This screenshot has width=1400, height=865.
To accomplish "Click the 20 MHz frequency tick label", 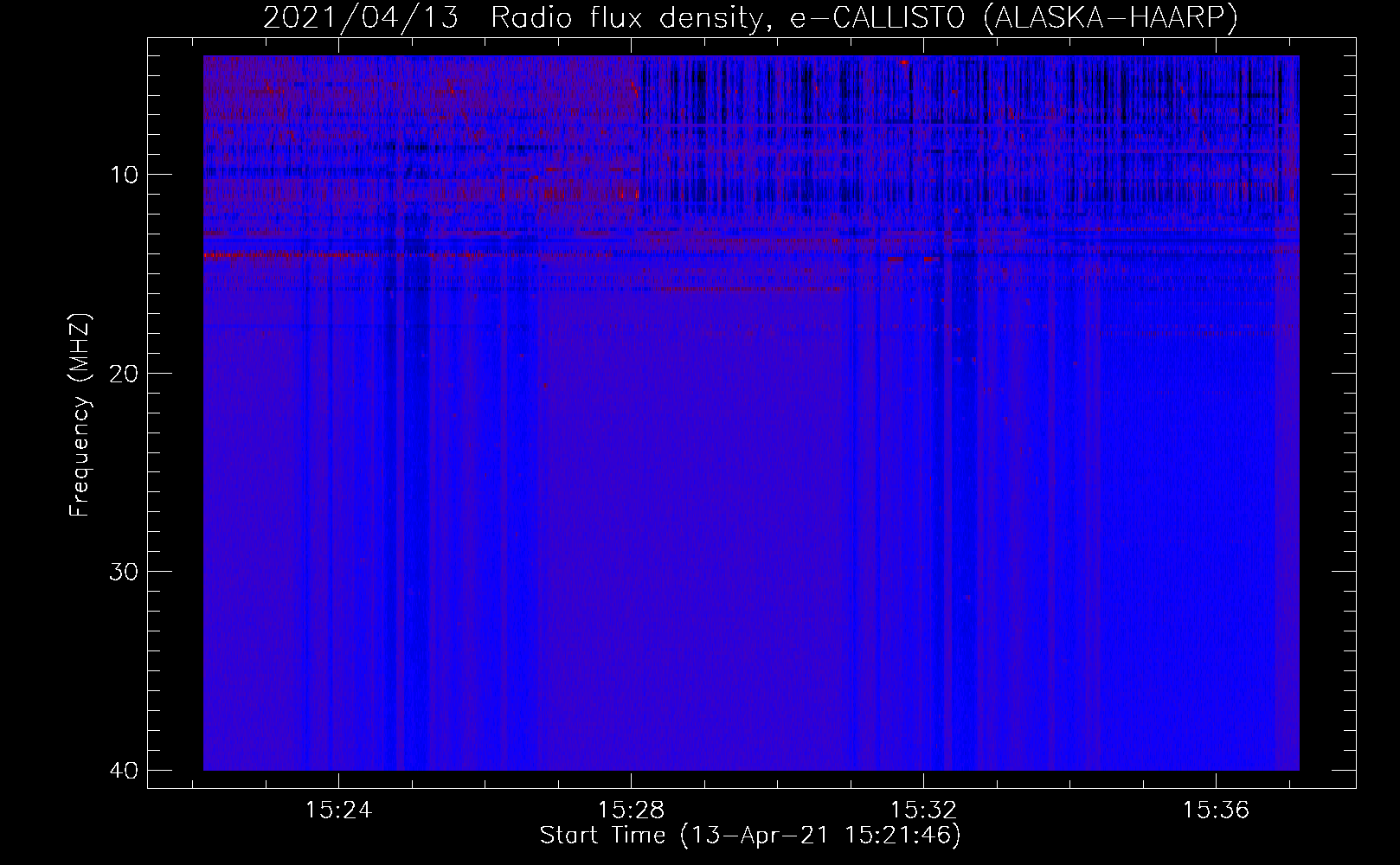I will 125,374.
